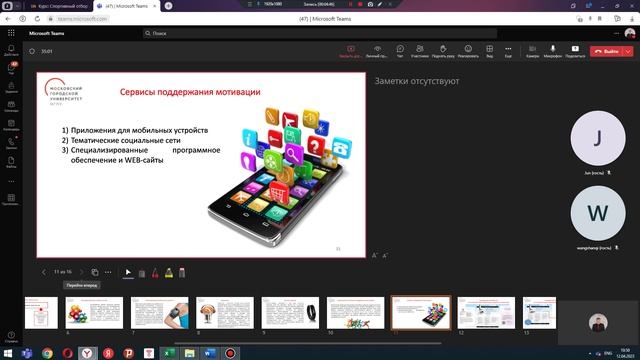Select participant J avatar
The image size is (640, 360).
[598, 138]
